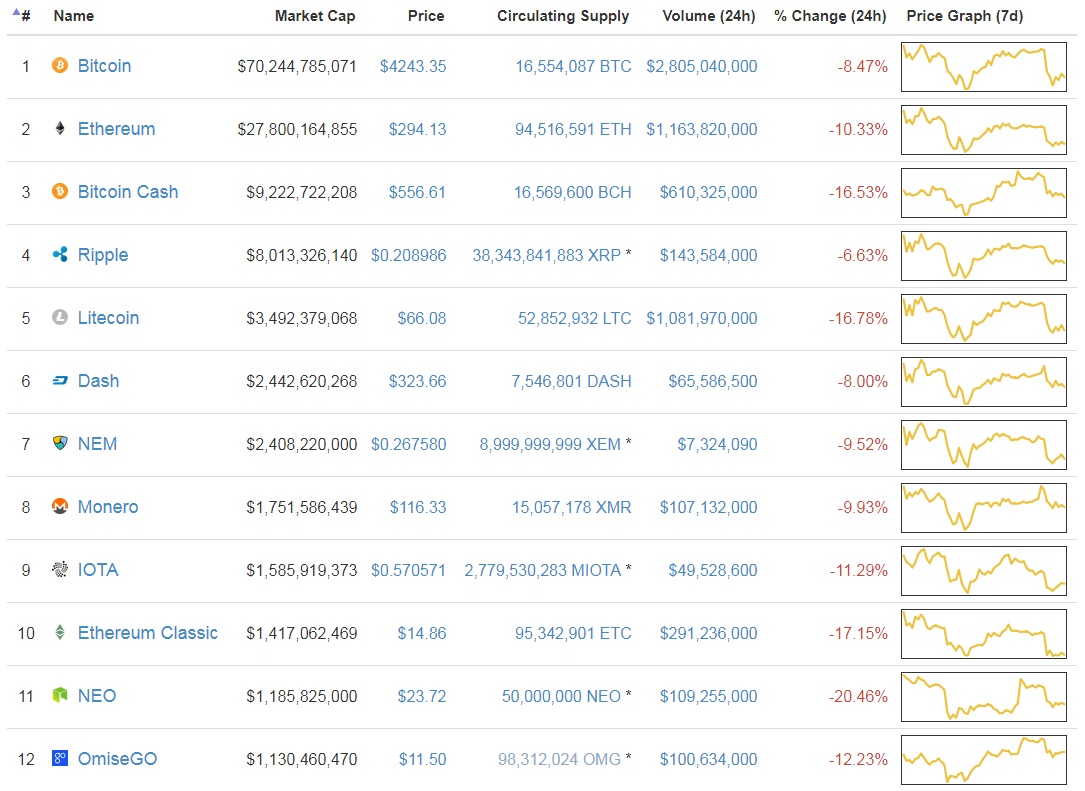Image resolution: width=1085 pixels, height=791 pixels.
Task: Click Bitcoin Cash price $556.61
Action: (x=417, y=192)
